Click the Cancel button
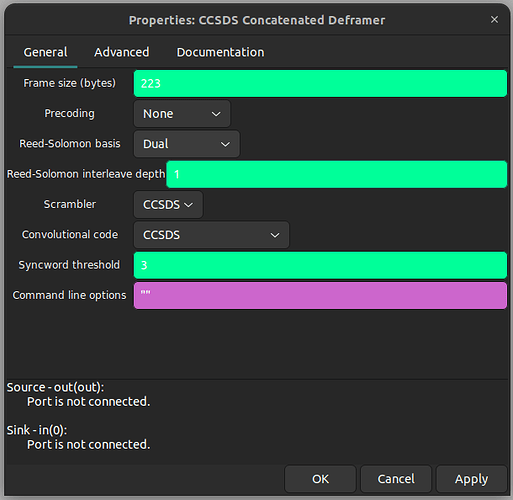 click(x=396, y=479)
